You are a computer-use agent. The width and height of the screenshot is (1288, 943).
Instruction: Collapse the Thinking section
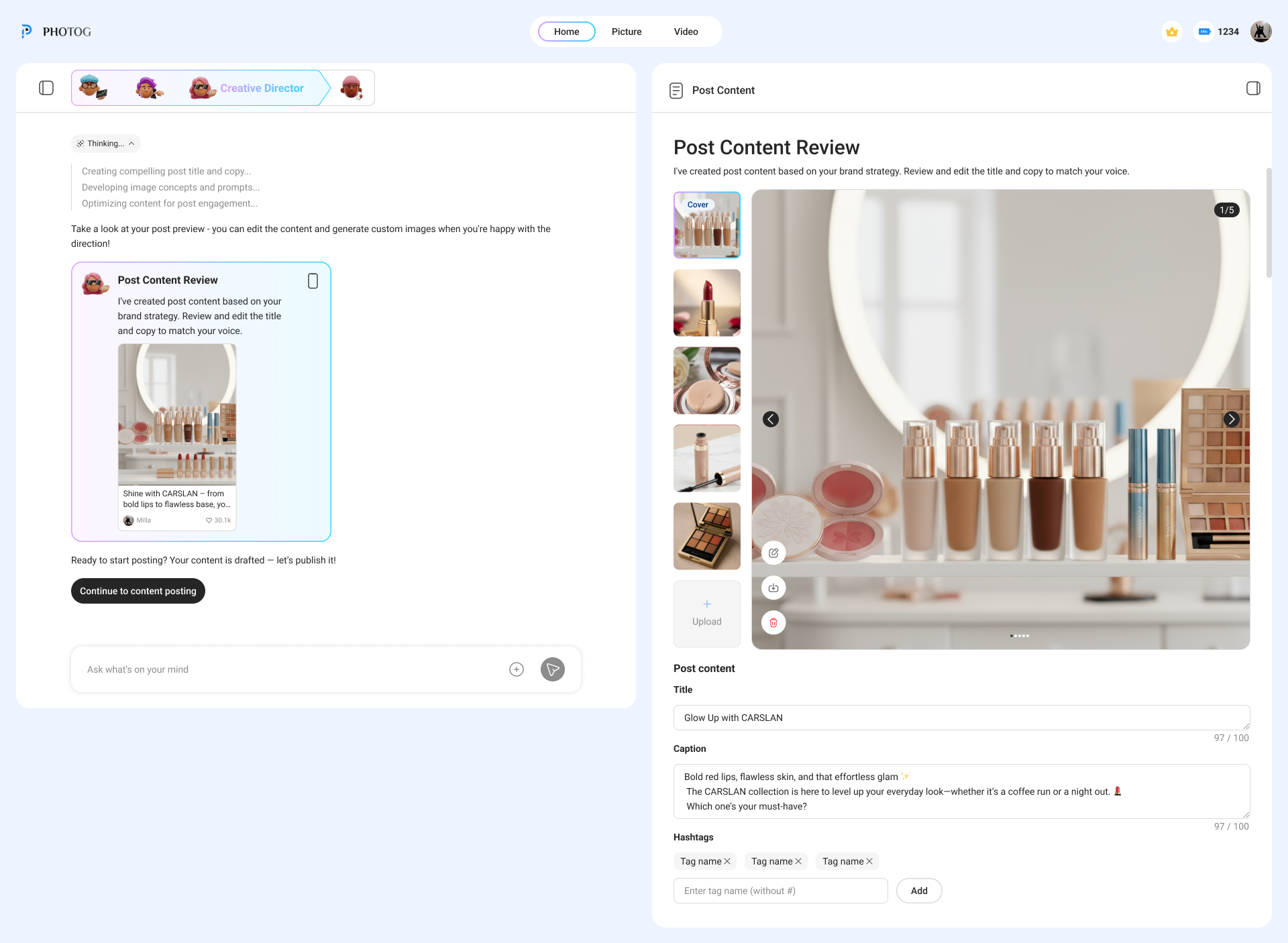(x=106, y=144)
